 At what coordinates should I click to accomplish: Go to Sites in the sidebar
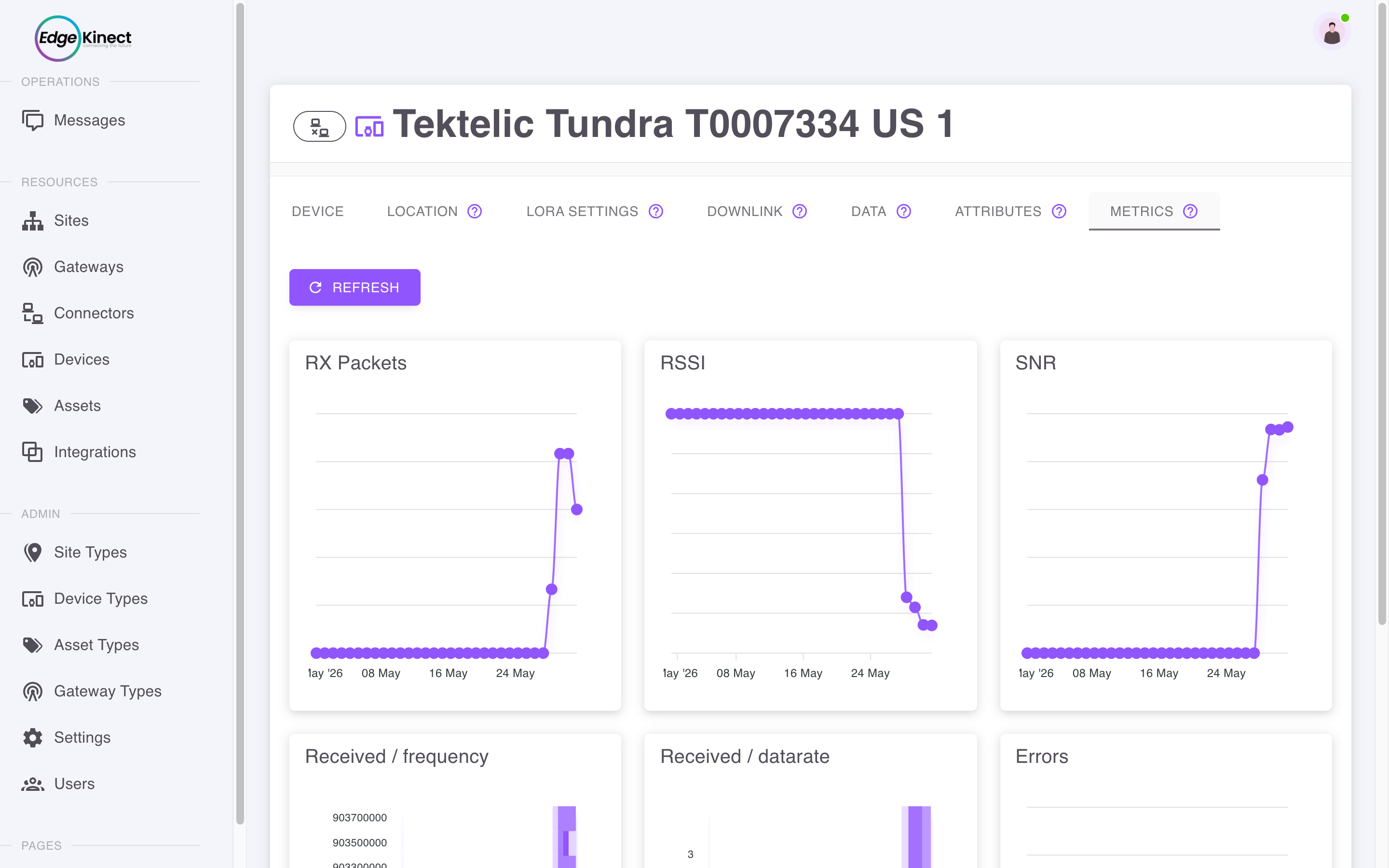[71, 220]
